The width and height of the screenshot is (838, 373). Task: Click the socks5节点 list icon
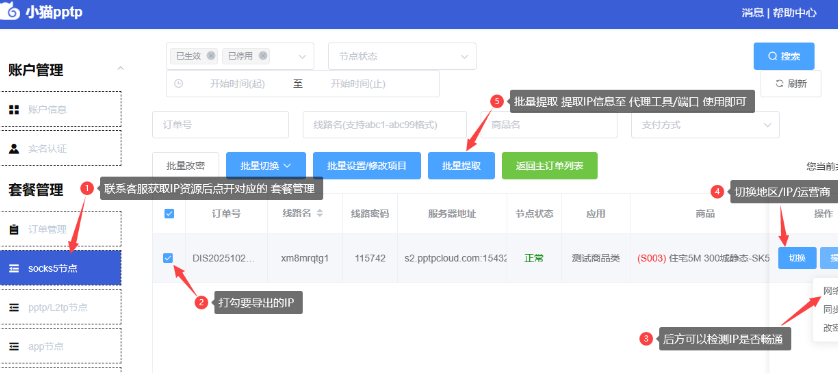[14, 268]
